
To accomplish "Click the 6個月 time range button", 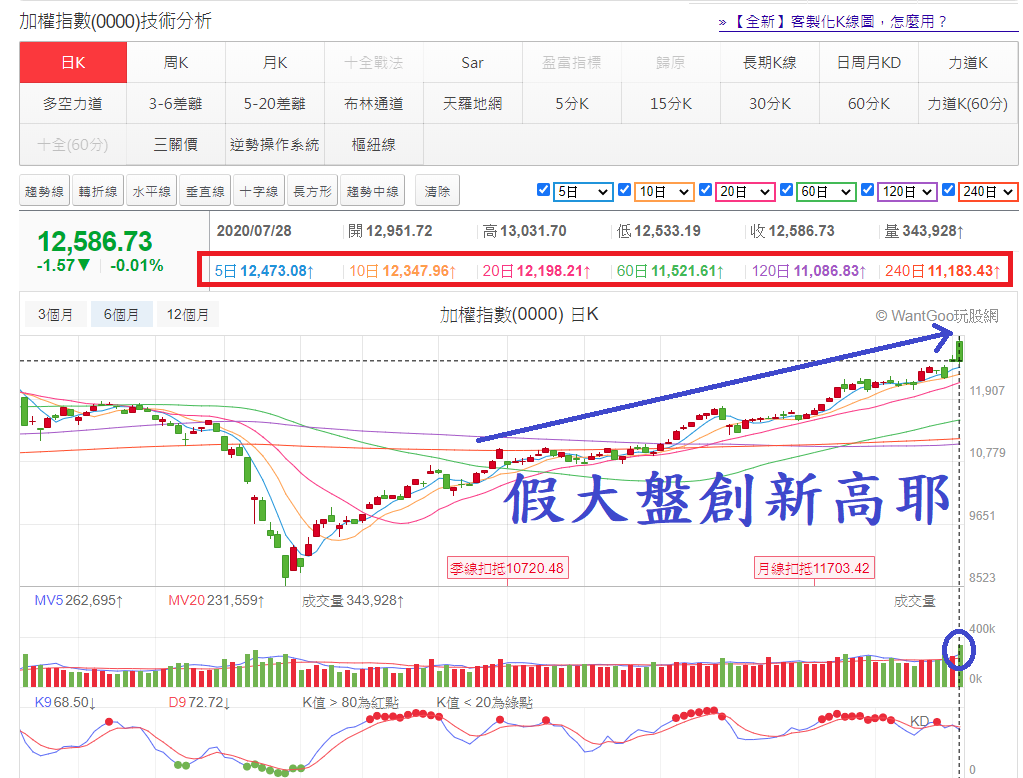I will pyautogui.click(x=120, y=314).
